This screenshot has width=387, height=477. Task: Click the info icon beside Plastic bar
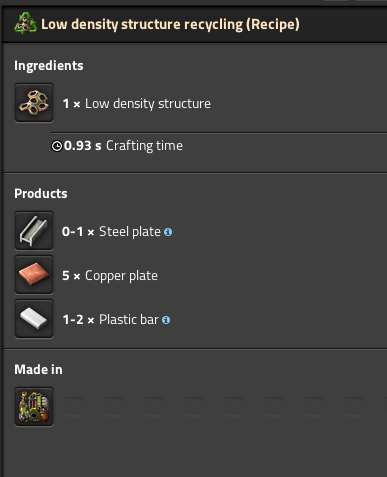[166, 320]
